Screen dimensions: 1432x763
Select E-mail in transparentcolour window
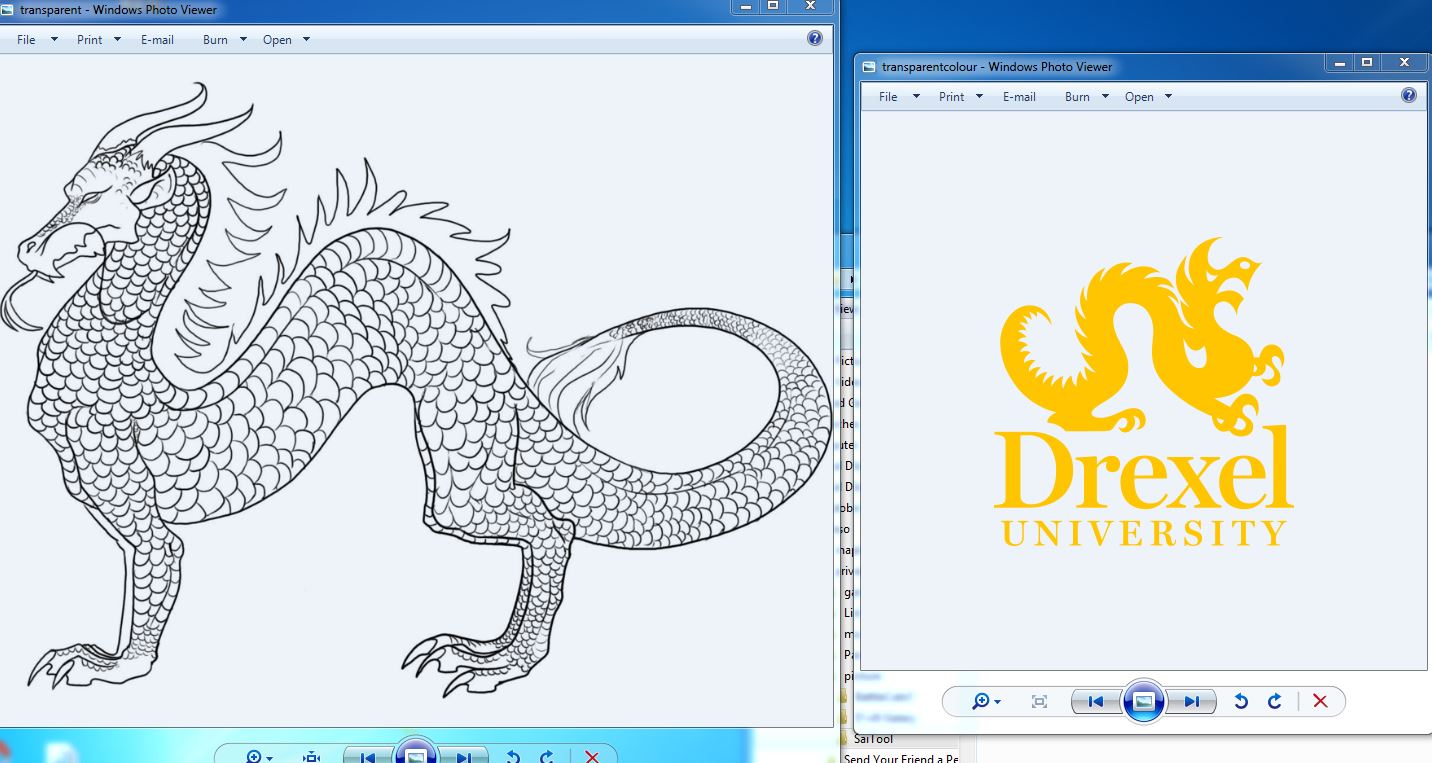point(1019,97)
